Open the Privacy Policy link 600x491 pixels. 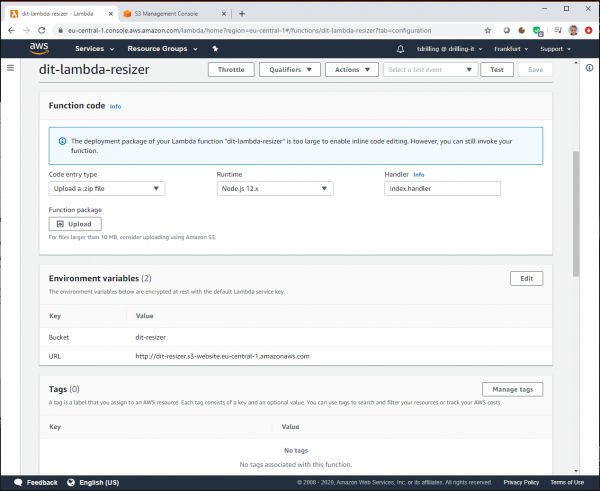(521, 483)
